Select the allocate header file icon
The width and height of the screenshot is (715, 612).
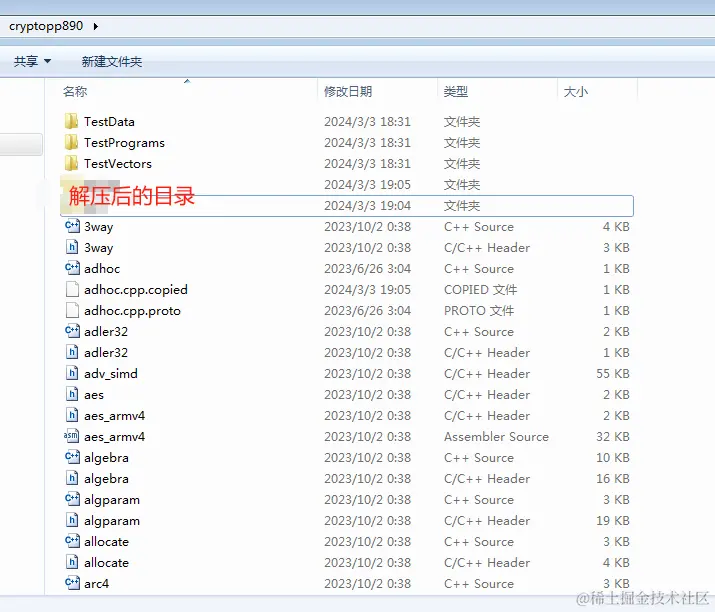pos(72,562)
